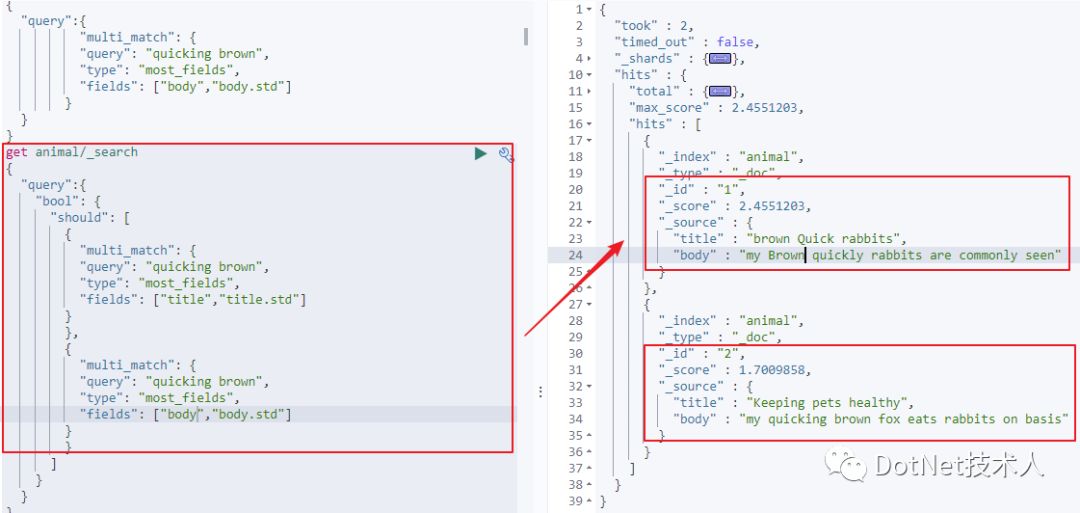The width and height of the screenshot is (1080, 513).
Task: Click line number 2 in the response gutter
Action: [x=579, y=25]
